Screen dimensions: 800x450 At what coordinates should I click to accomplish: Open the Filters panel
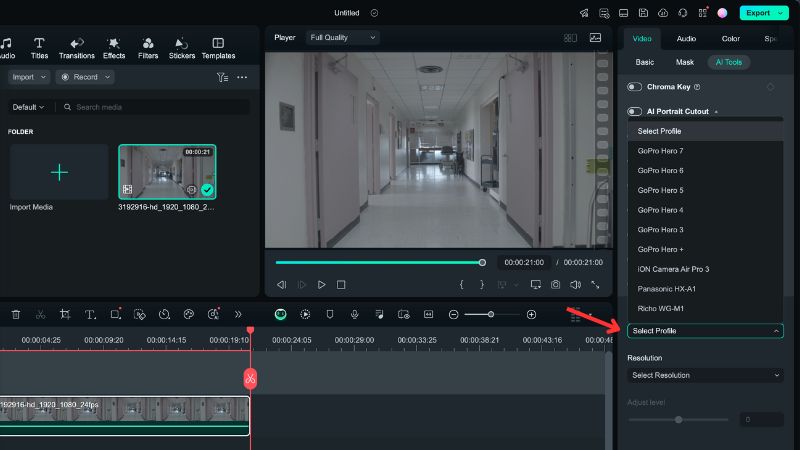[148, 48]
